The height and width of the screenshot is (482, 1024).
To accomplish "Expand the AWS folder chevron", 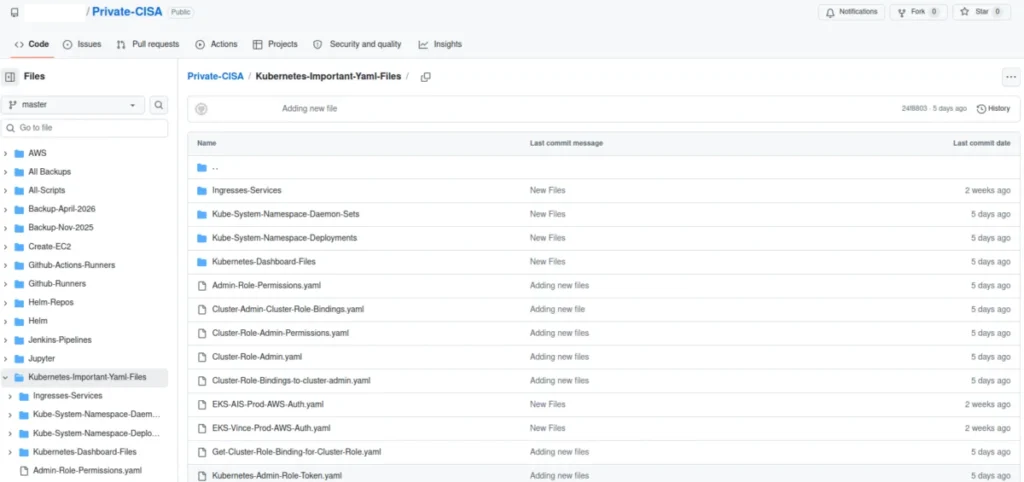I will 6,153.
